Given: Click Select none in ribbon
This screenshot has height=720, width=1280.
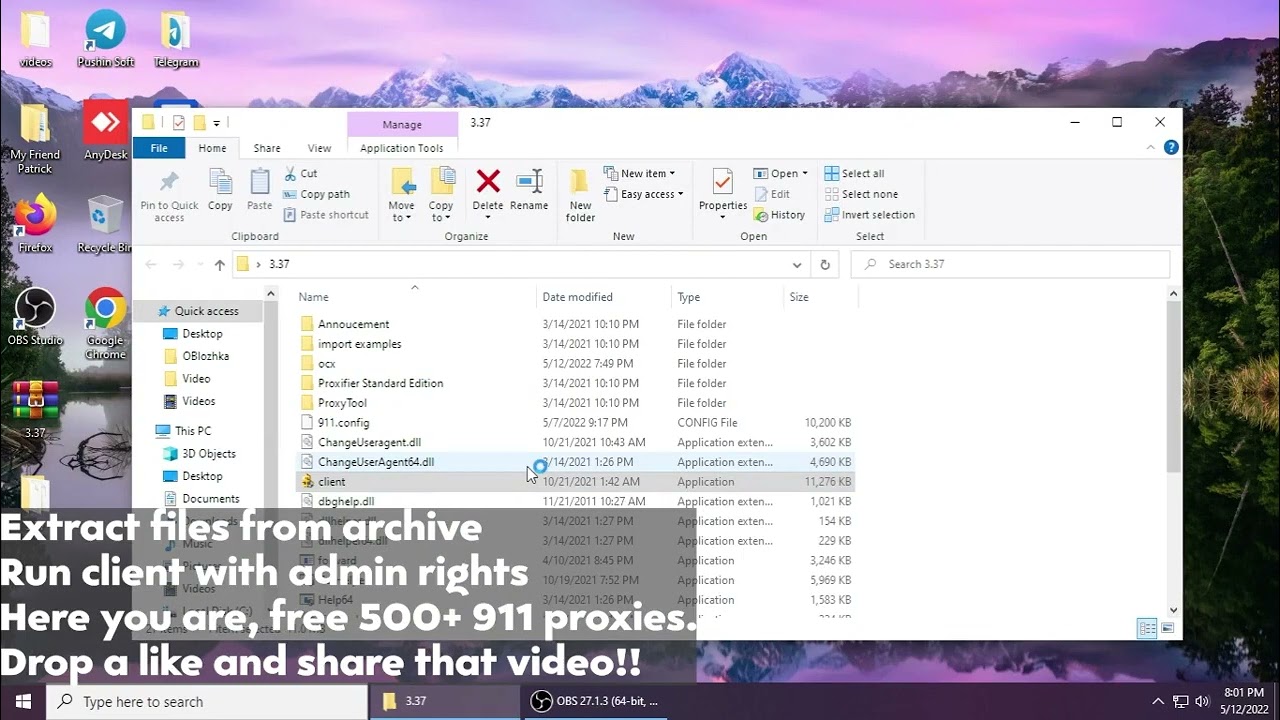Looking at the screenshot, I should [x=861, y=194].
